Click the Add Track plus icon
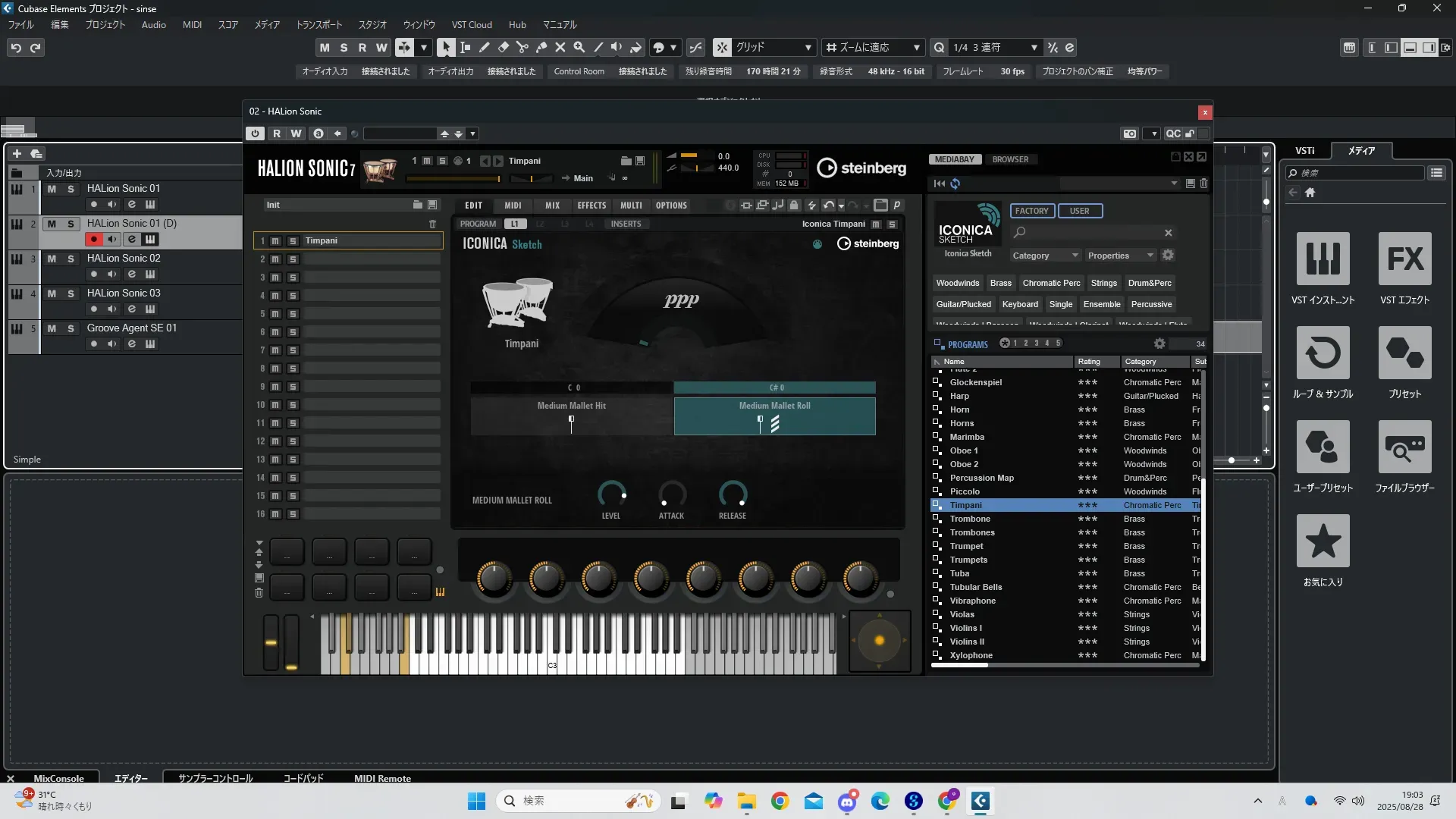This screenshot has height=819, width=1456. [x=17, y=153]
